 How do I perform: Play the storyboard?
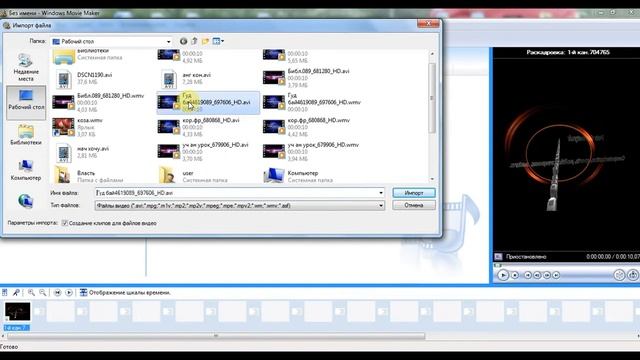pyautogui.click(x=69, y=293)
